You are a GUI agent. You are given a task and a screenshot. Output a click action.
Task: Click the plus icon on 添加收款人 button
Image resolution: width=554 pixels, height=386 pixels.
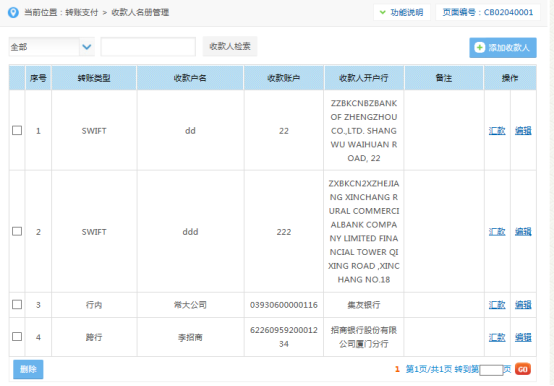point(479,47)
